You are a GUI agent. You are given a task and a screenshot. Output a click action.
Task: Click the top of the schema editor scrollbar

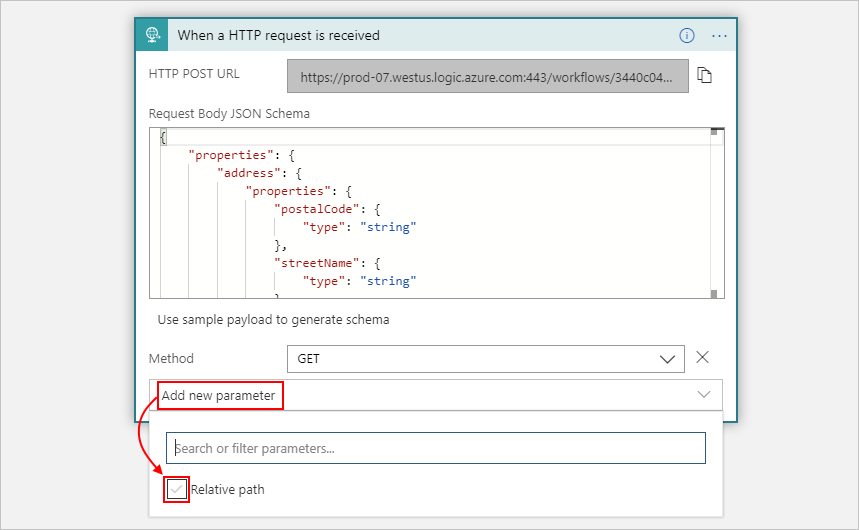[715, 132]
